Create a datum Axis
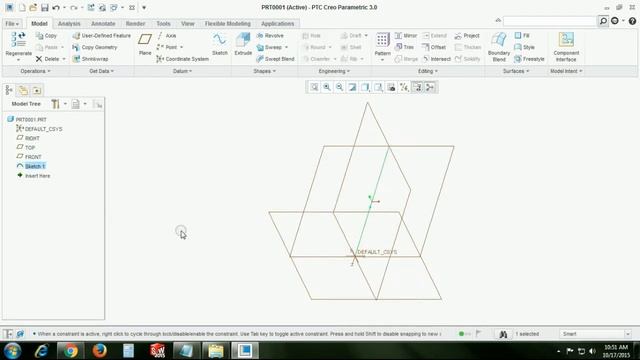 click(167, 36)
